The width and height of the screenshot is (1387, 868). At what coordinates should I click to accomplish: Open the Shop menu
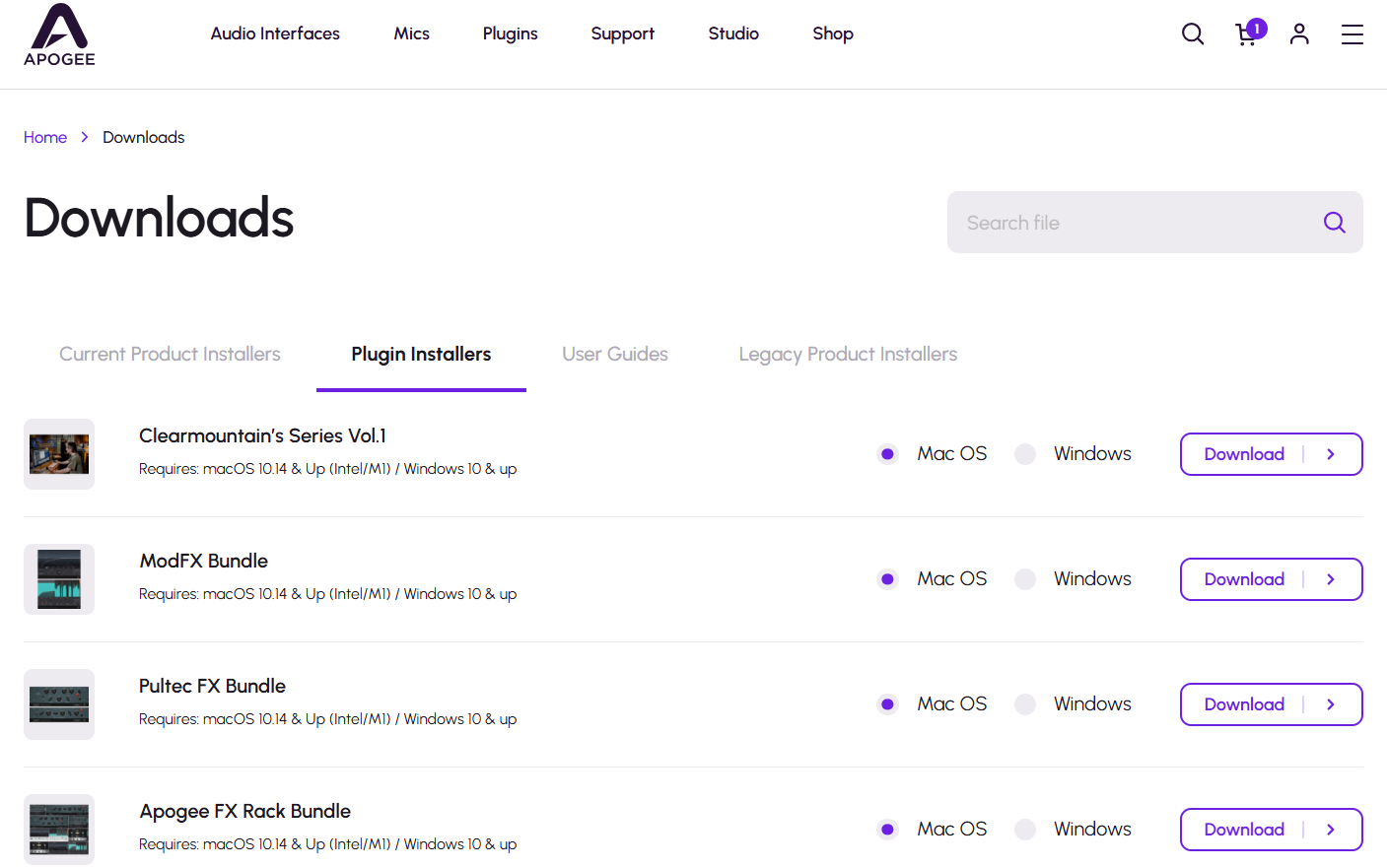833,33
